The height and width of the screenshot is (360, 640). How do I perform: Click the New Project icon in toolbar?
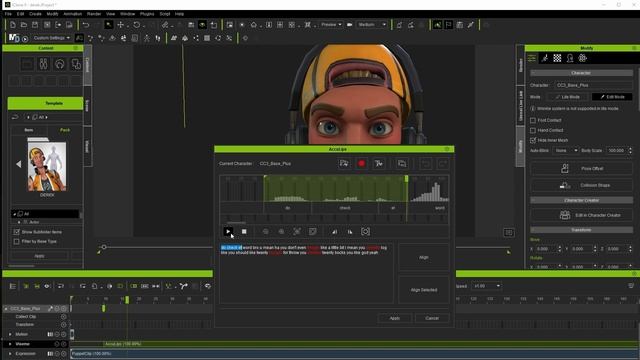[13, 25]
